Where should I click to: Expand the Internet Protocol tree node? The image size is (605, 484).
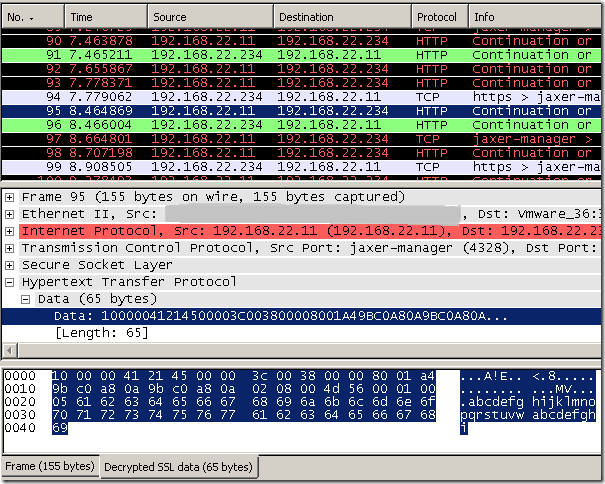(x=10, y=231)
